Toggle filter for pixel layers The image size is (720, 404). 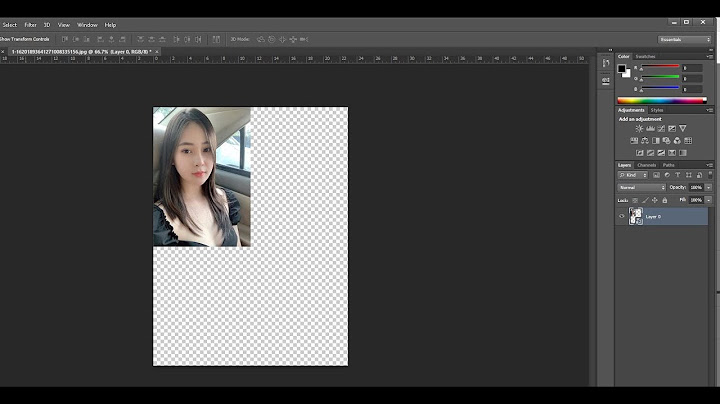[x=656, y=175]
